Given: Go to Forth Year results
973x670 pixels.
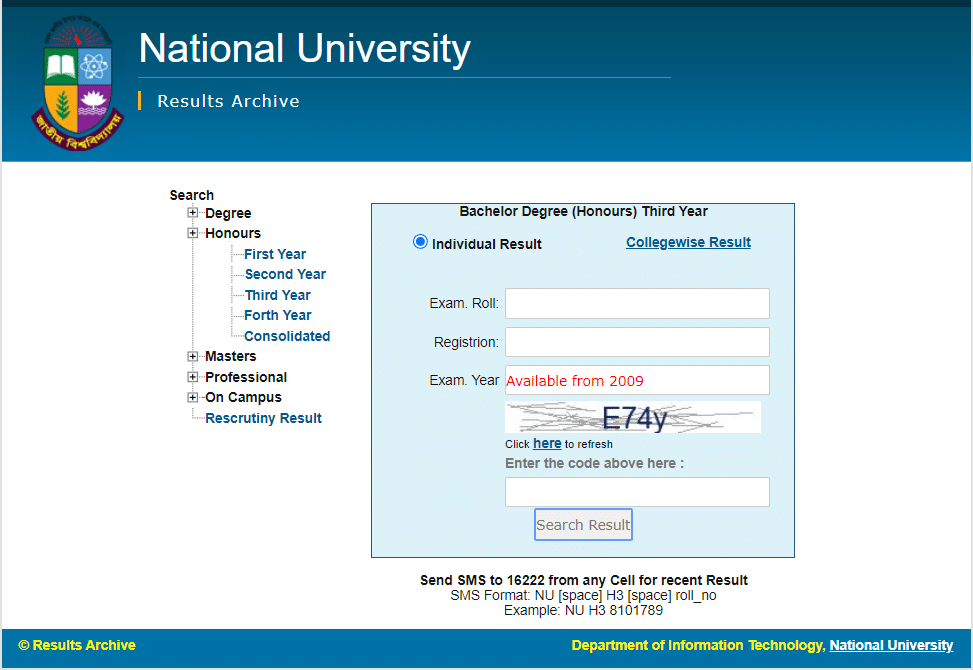Looking at the screenshot, I should click(x=277, y=315).
